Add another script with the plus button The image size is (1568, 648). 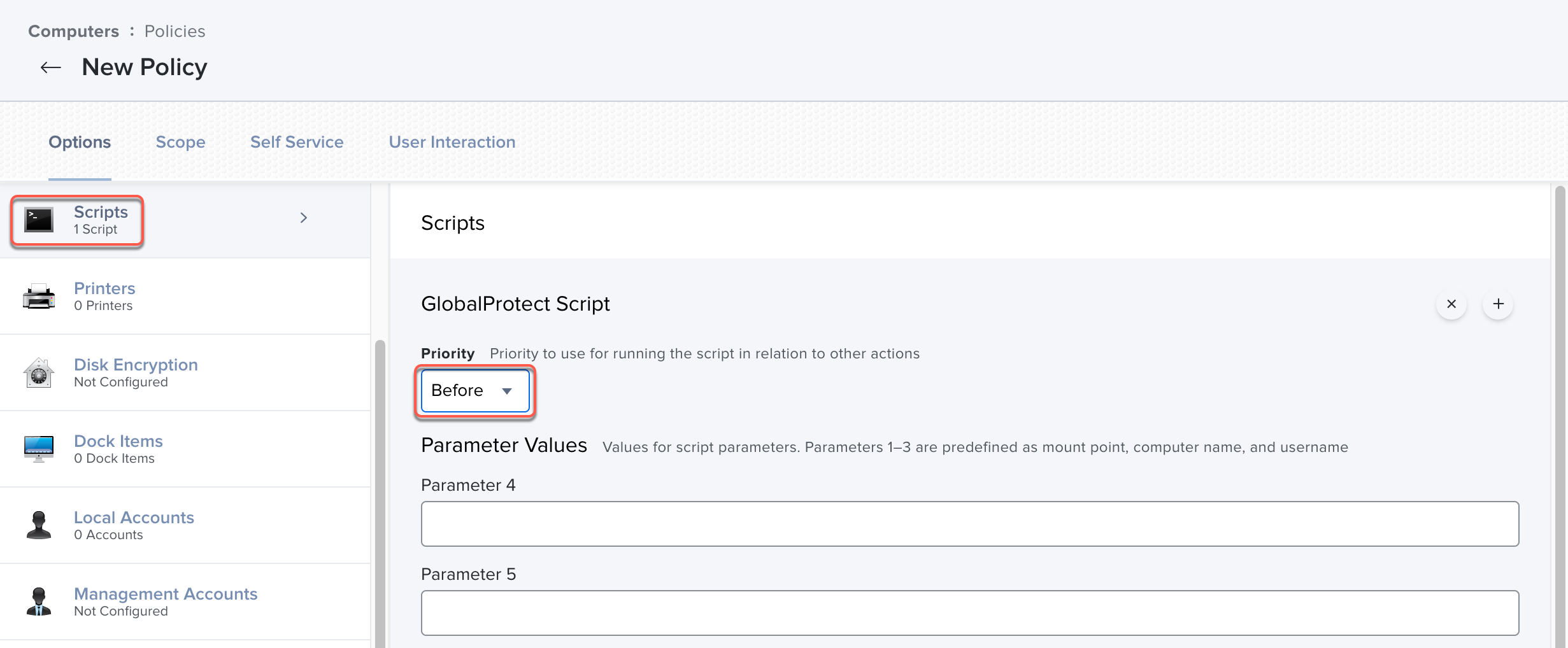1498,304
